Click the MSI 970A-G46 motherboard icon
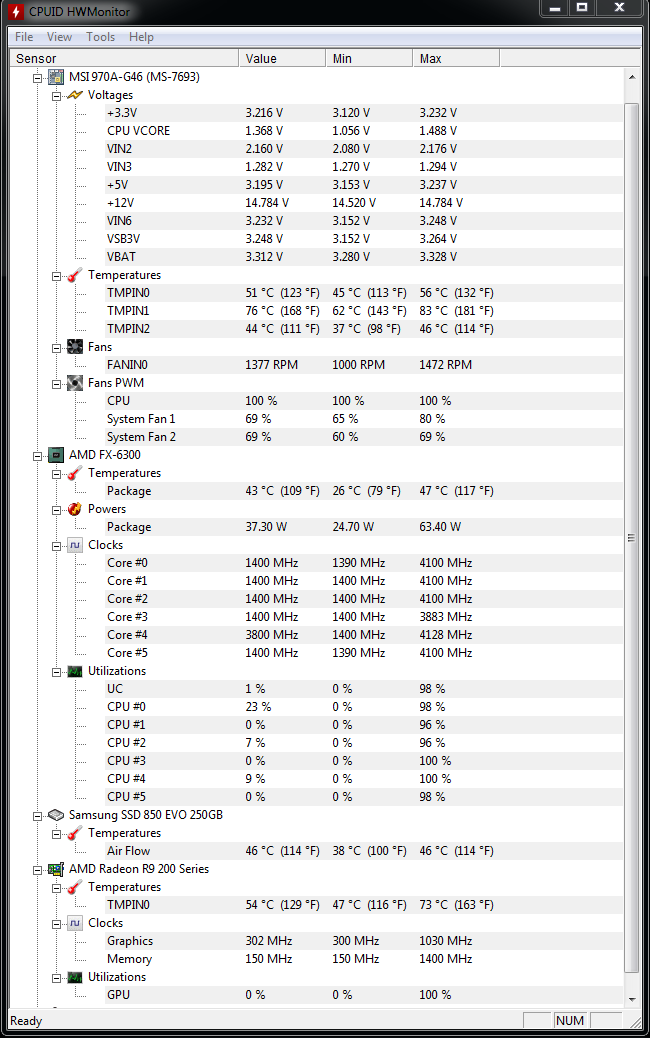The image size is (650, 1038). [x=56, y=77]
